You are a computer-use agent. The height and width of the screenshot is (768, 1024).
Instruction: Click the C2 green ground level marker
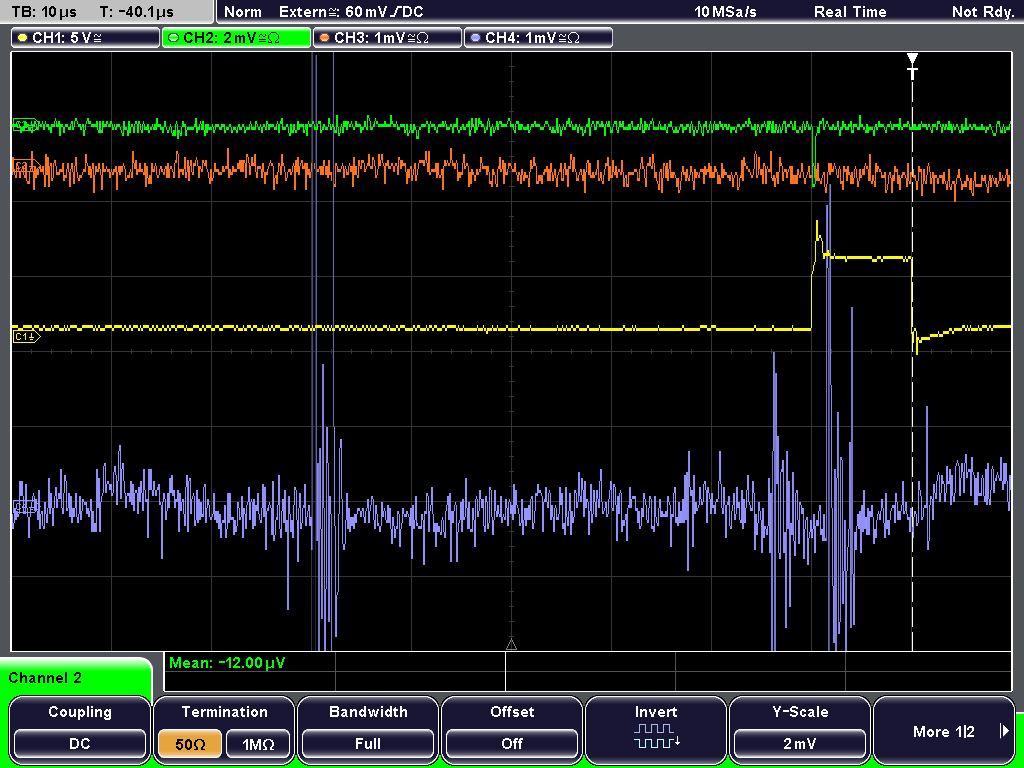tap(25, 125)
